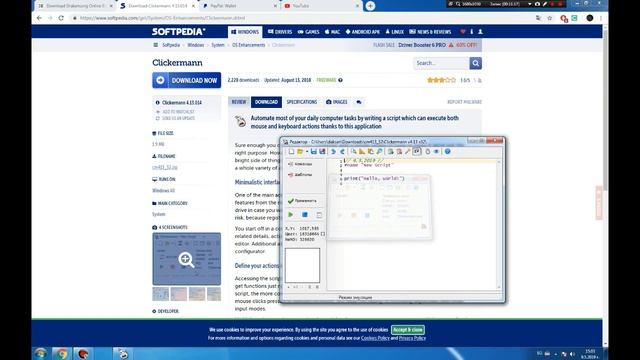
Task: Click the blue magnifier search button
Action: [x=476, y=63]
